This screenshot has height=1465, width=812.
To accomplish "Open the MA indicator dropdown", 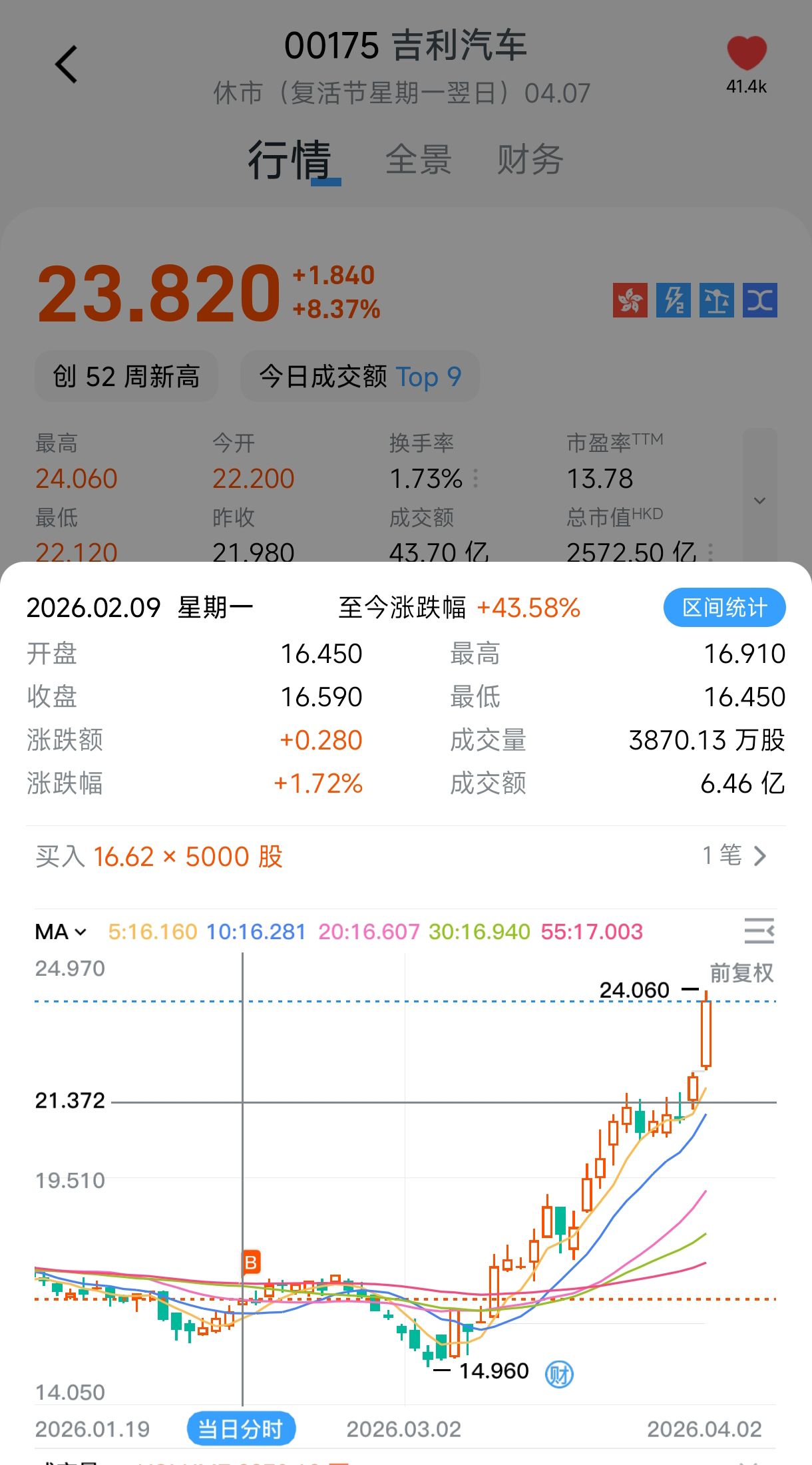I will [61, 932].
